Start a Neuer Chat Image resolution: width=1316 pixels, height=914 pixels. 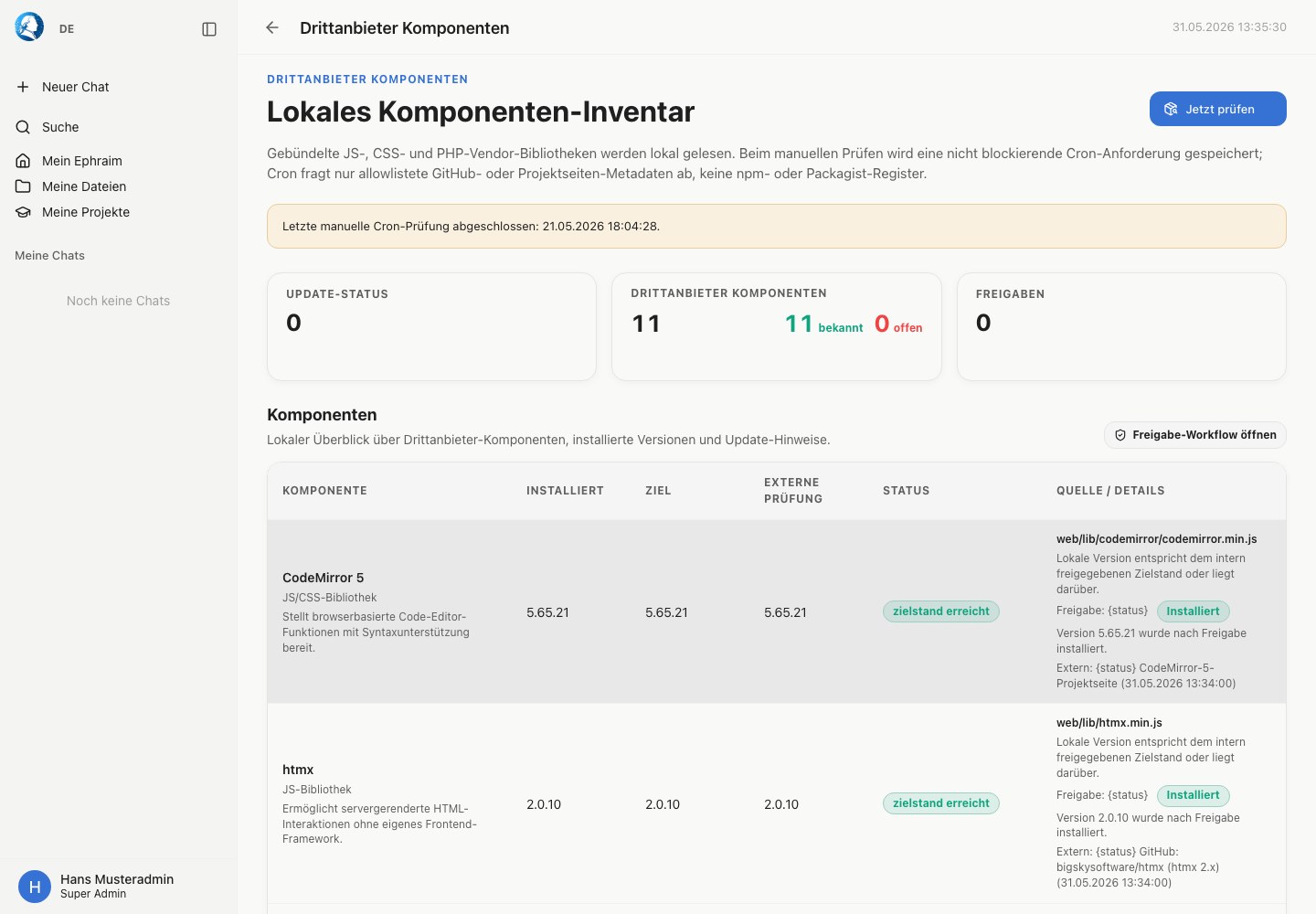[118, 87]
